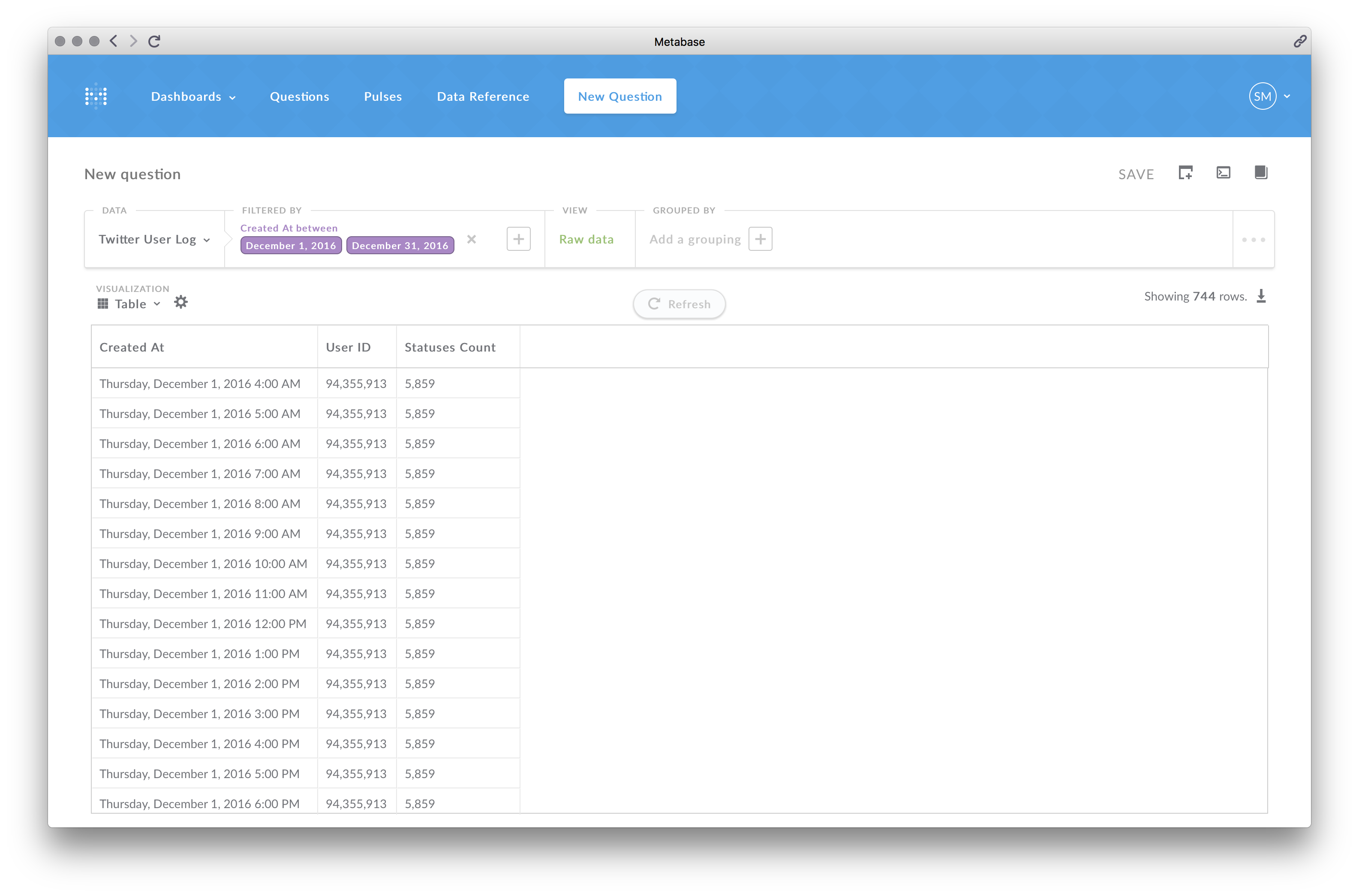Click cell 'Thursday, December 1, 2016 12:00 PM'
This screenshot has width=1359, height=896.
coord(204,623)
